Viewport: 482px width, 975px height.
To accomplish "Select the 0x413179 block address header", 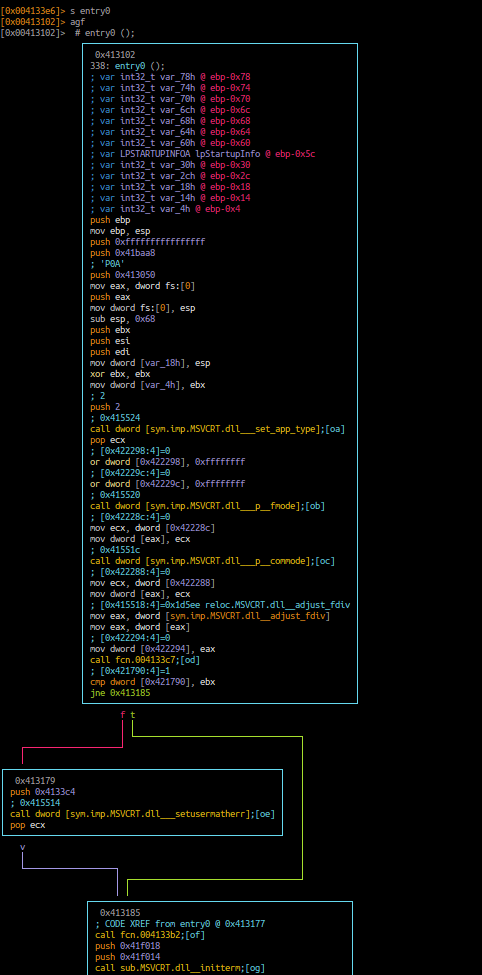I will (35, 780).
